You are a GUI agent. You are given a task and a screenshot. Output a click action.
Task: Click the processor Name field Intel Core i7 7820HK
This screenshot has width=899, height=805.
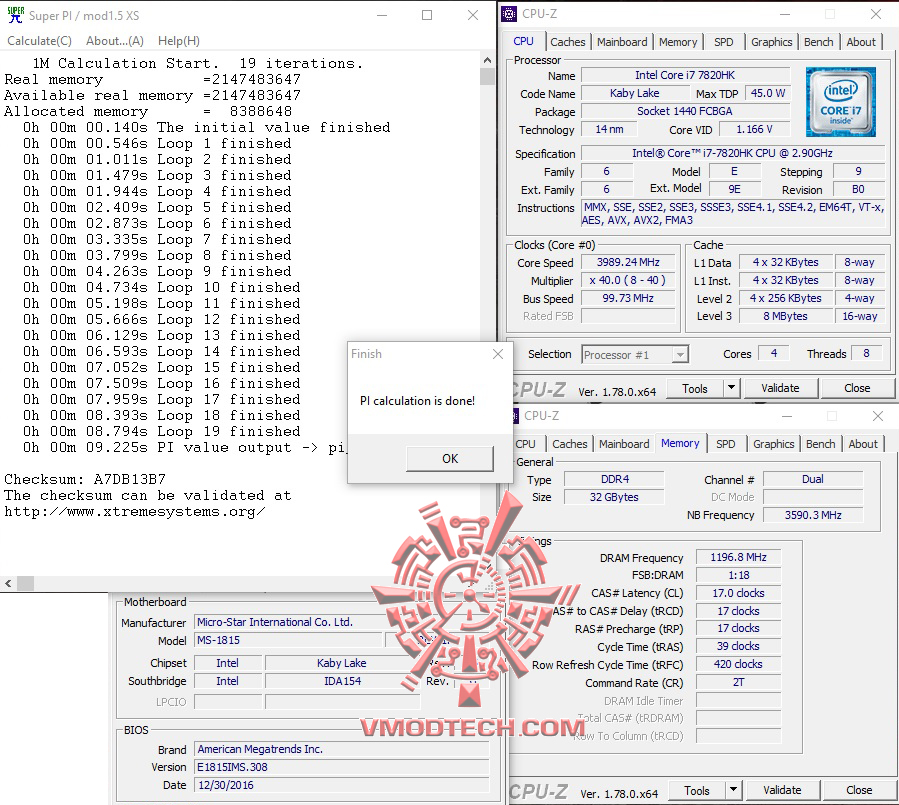point(685,75)
